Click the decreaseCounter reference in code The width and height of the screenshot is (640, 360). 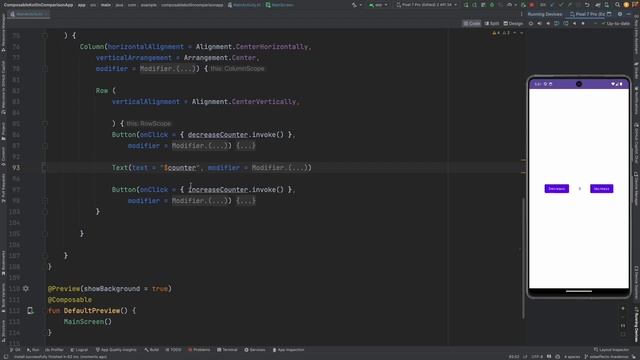pyautogui.click(x=218, y=135)
